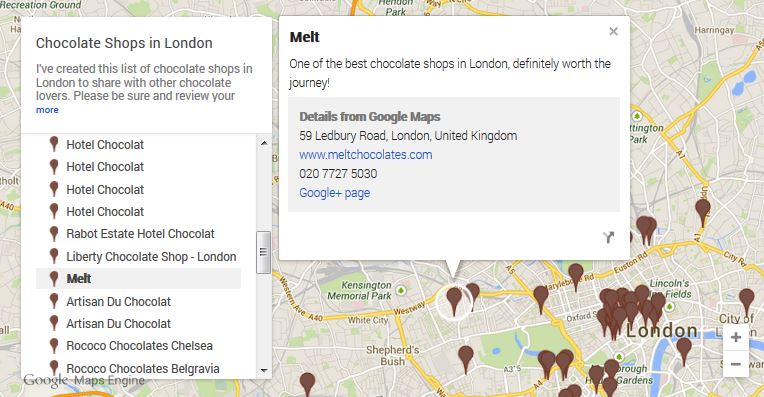The width and height of the screenshot is (764, 397).
Task: Open the Google+ page link
Action: click(x=334, y=193)
